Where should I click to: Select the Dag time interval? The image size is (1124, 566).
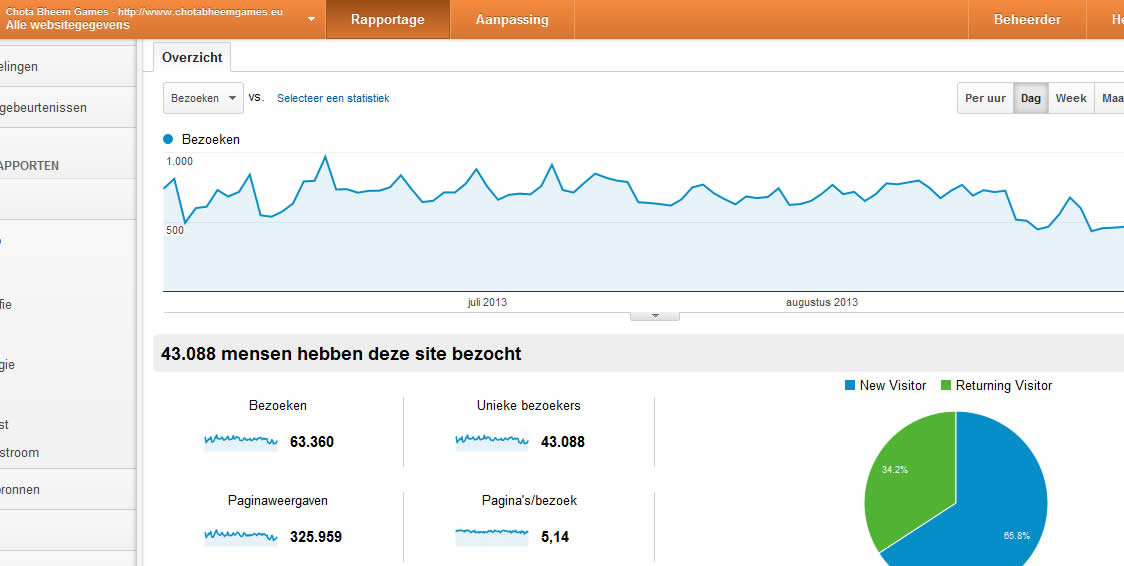coord(1030,98)
